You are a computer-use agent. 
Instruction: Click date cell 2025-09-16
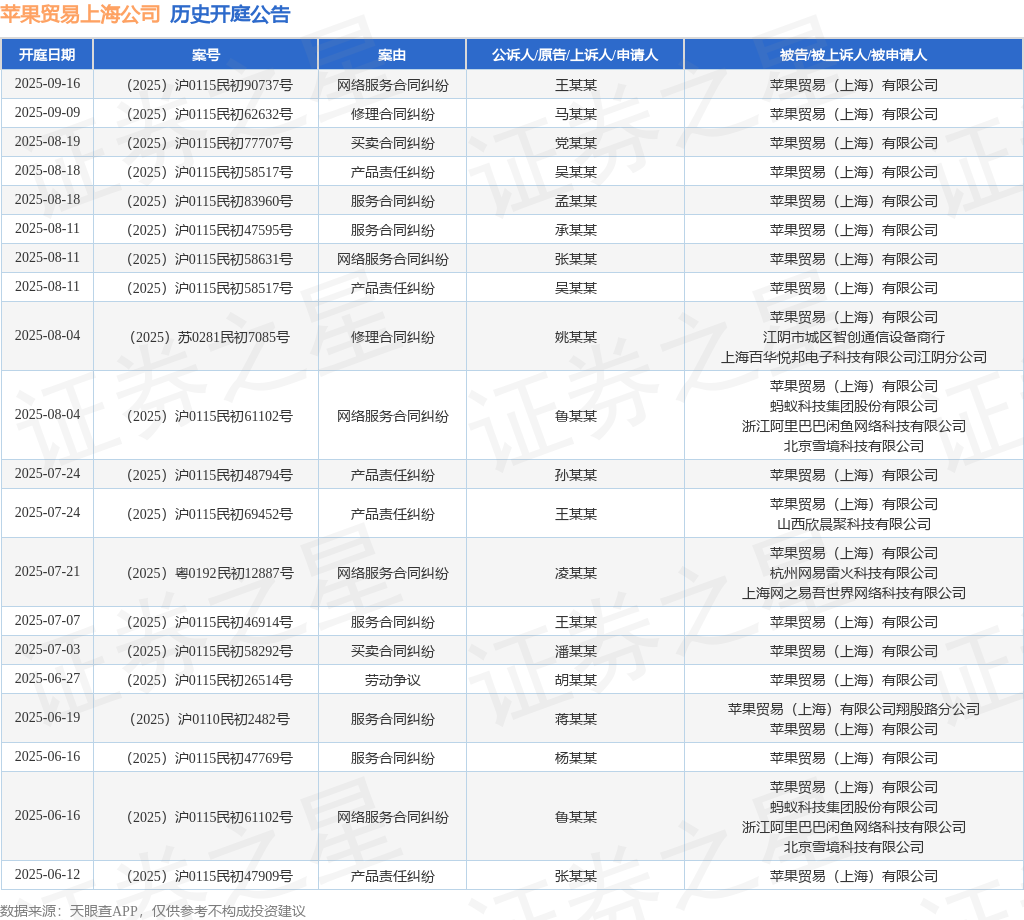(x=47, y=84)
